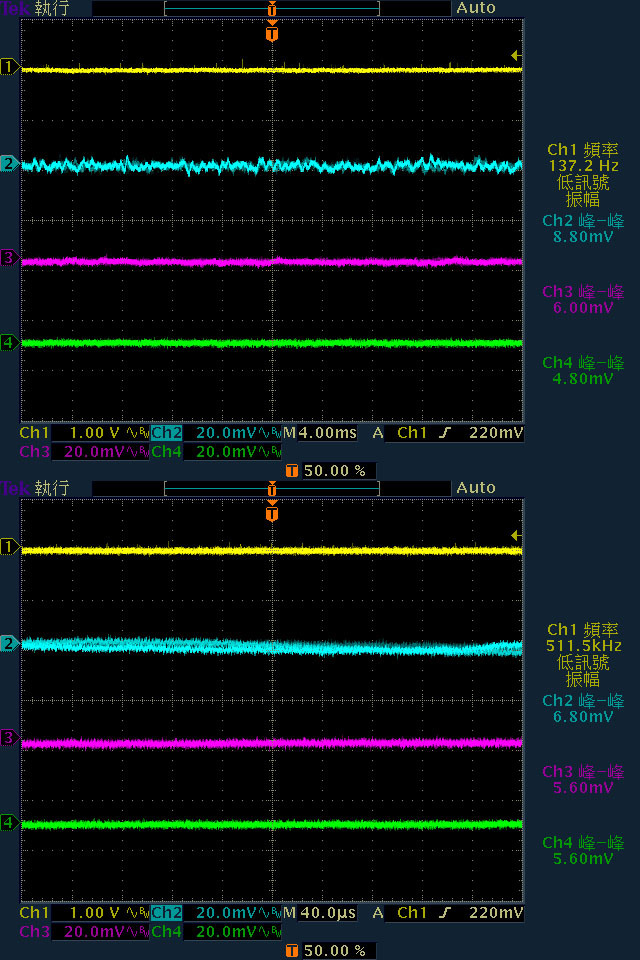Click rising edge trigger slope icon in the 40.0µs capture
Image resolution: width=640 pixels, height=960 pixels.
pos(445,913)
